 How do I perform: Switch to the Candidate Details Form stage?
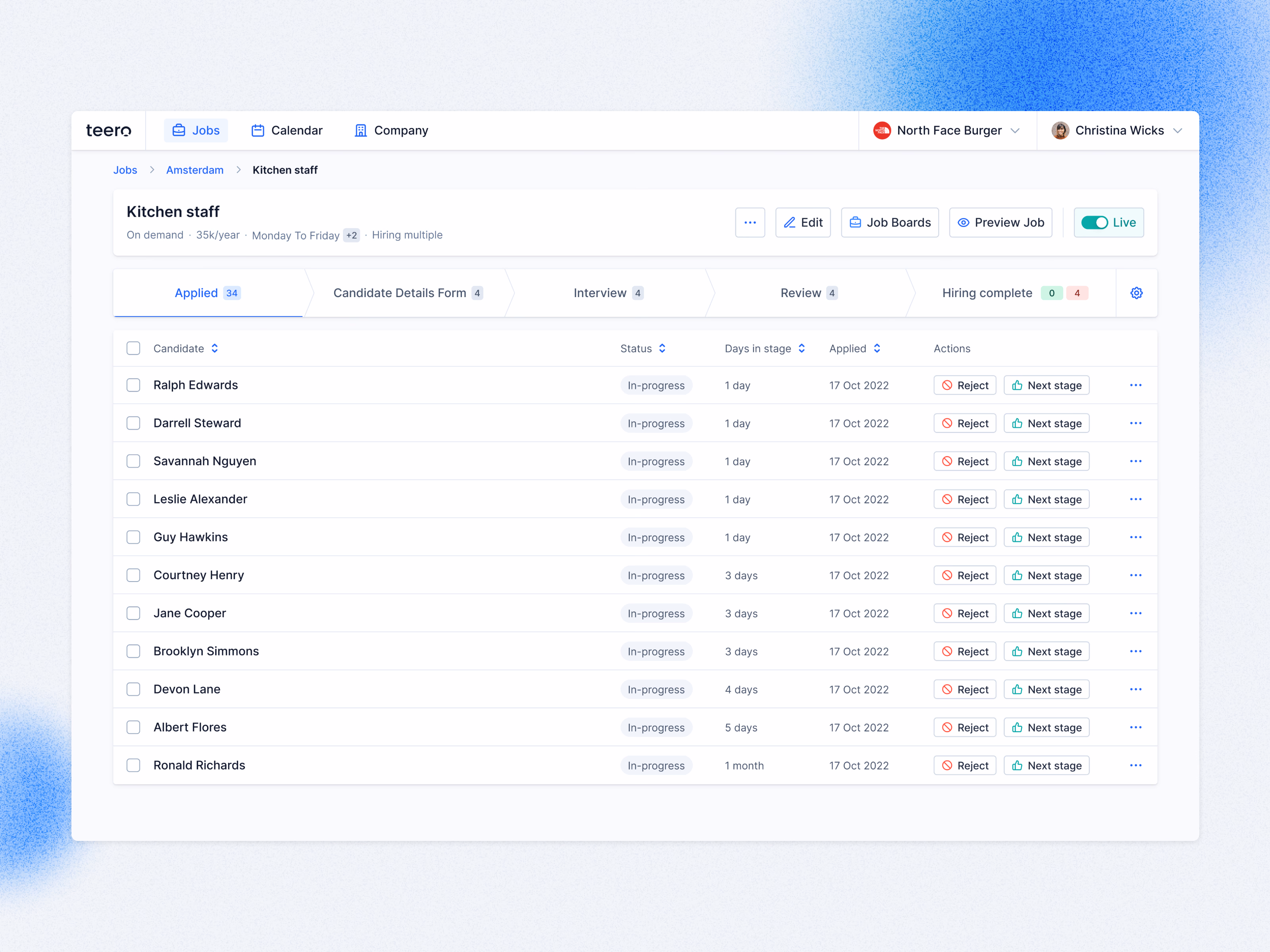(x=408, y=293)
